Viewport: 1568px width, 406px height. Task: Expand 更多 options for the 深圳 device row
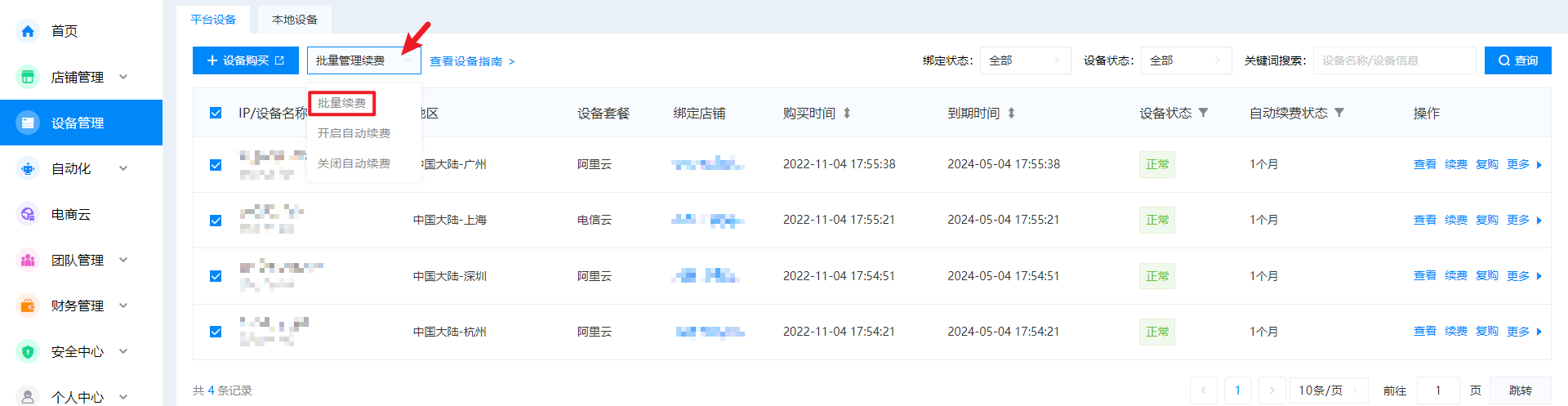[x=1524, y=276]
